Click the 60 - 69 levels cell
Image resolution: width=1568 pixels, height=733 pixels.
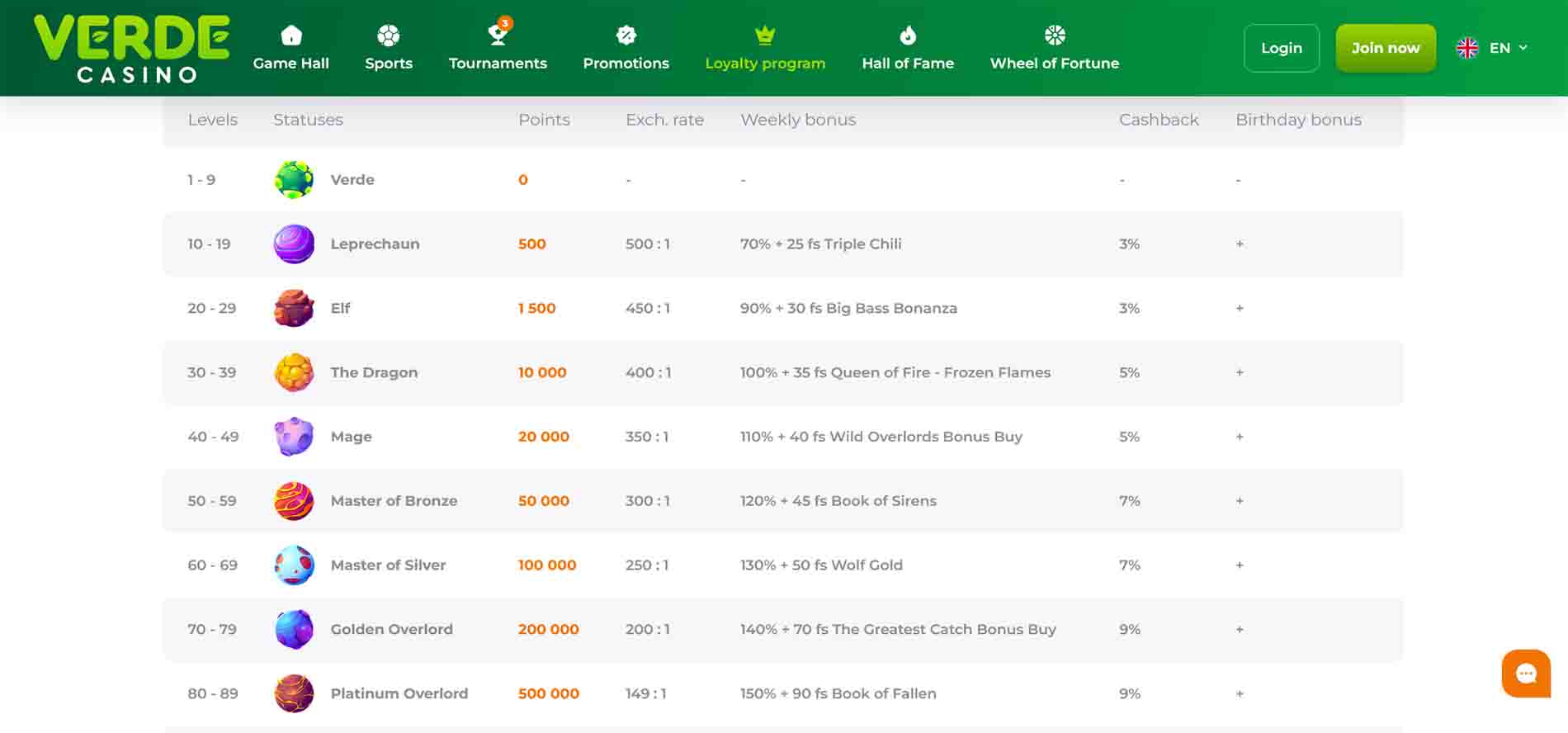pyautogui.click(x=212, y=565)
